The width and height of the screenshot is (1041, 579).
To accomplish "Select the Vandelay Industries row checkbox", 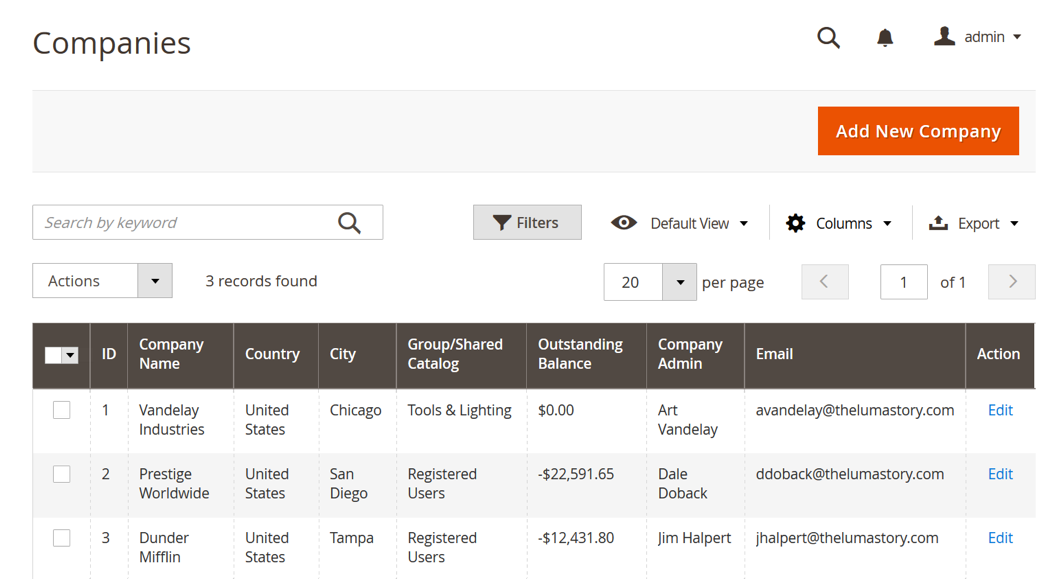I will [62, 410].
